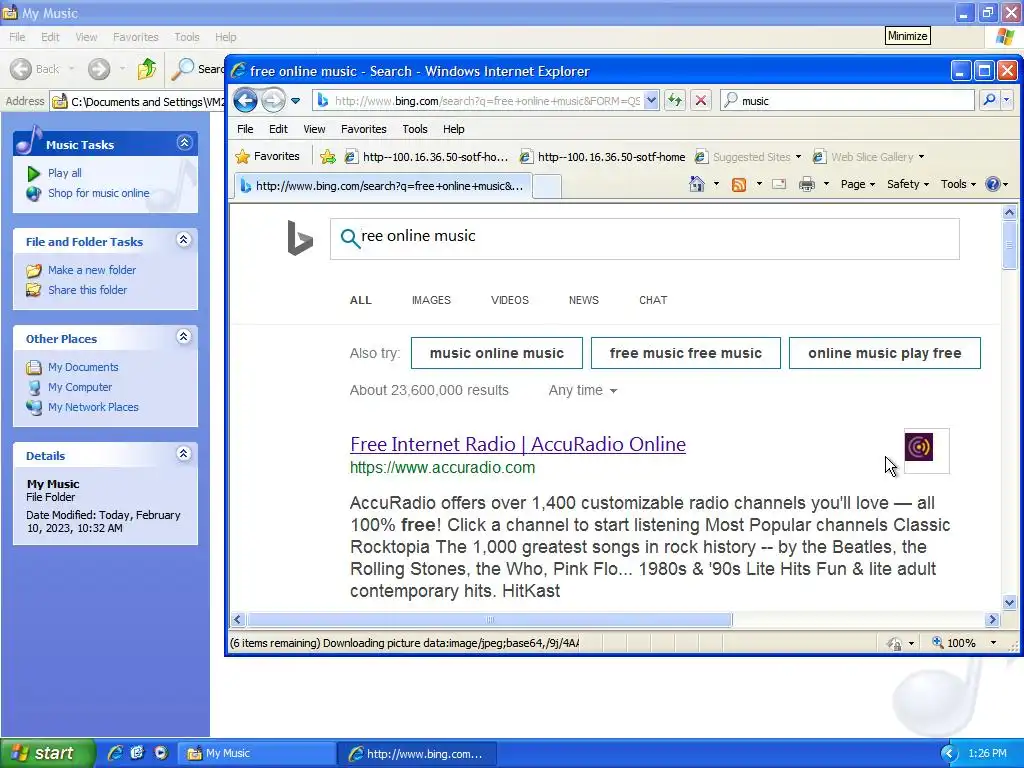Open Help menu in Internet Explorer
Image resolution: width=1024 pixels, height=768 pixels.
(x=453, y=129)
